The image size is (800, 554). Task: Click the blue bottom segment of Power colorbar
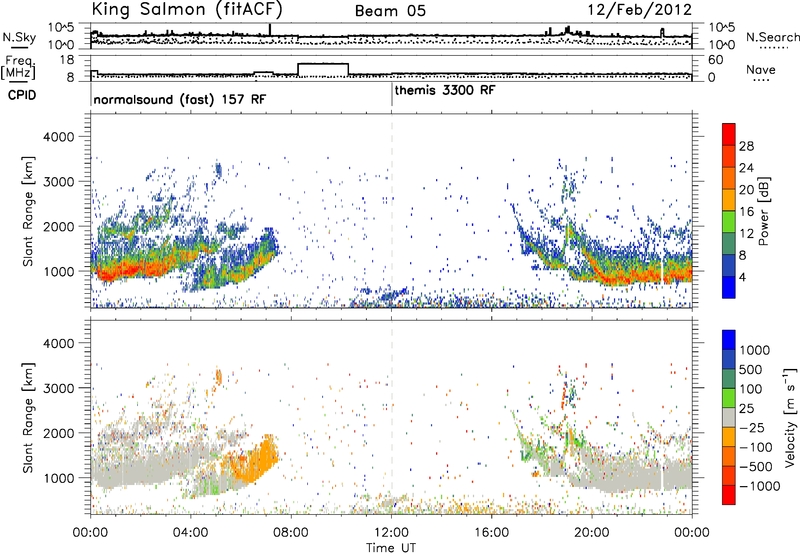[x=729, y=287]
